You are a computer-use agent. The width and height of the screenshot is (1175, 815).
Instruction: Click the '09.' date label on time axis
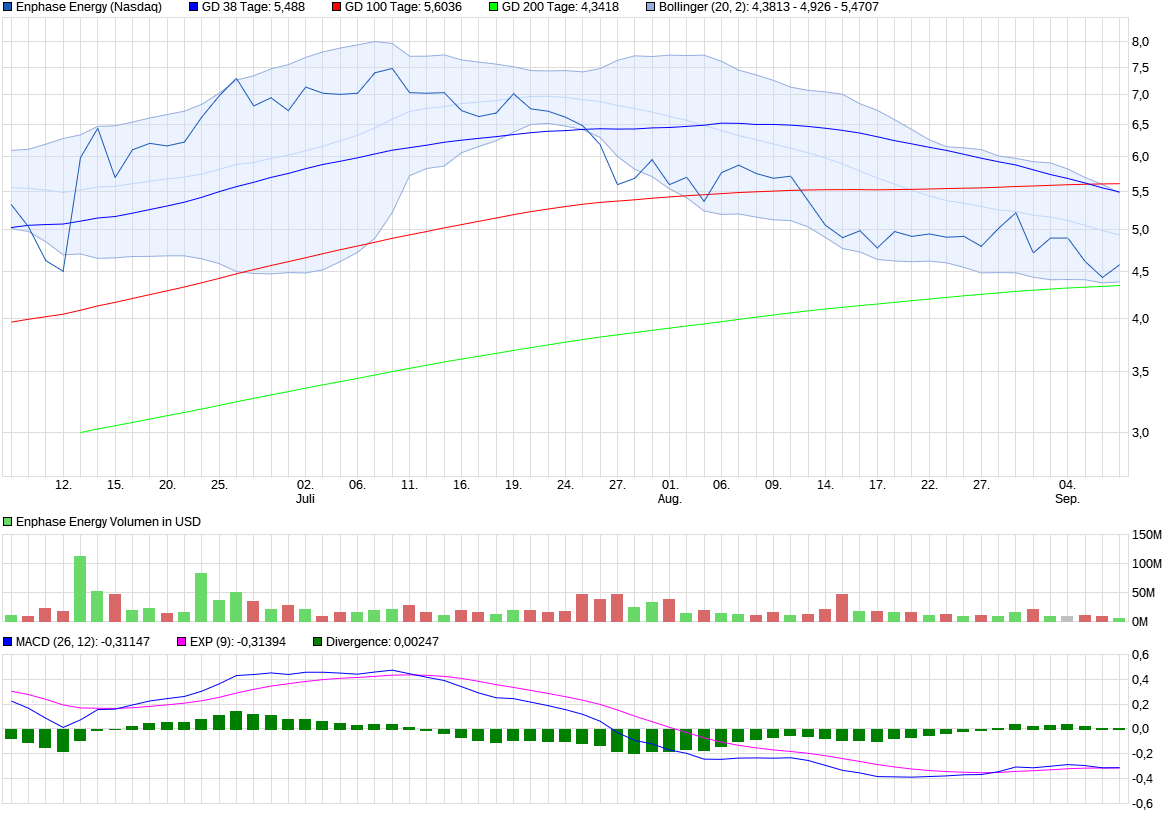pyautogui.click(x=773, y=485)
